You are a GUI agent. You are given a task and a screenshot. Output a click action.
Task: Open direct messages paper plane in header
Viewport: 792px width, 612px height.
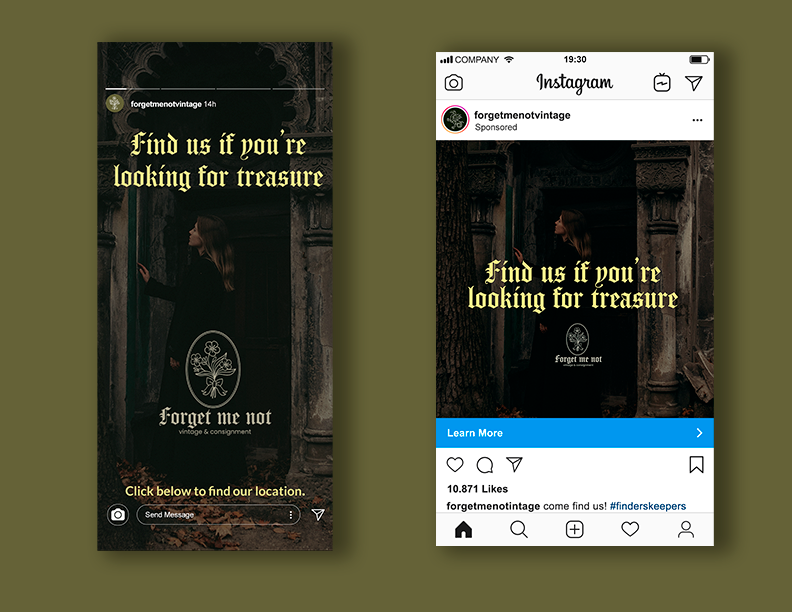(694, 83)
